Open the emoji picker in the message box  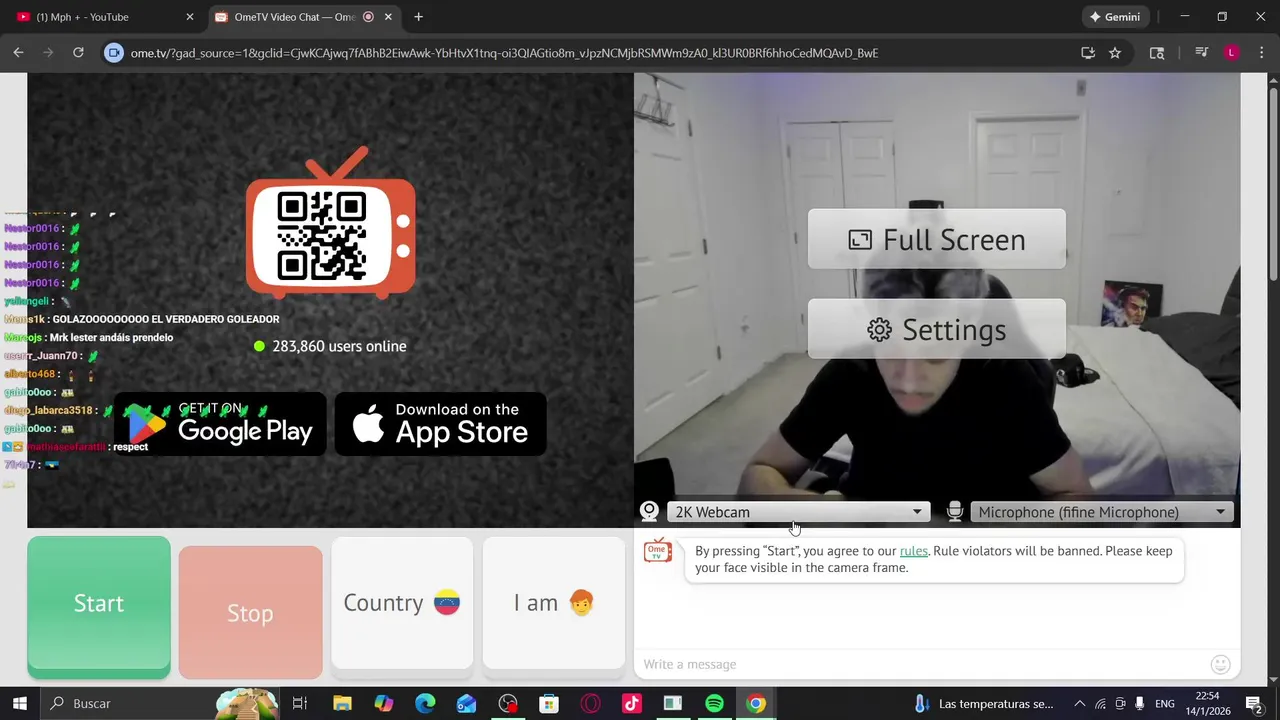click(x=1220, y=664)
